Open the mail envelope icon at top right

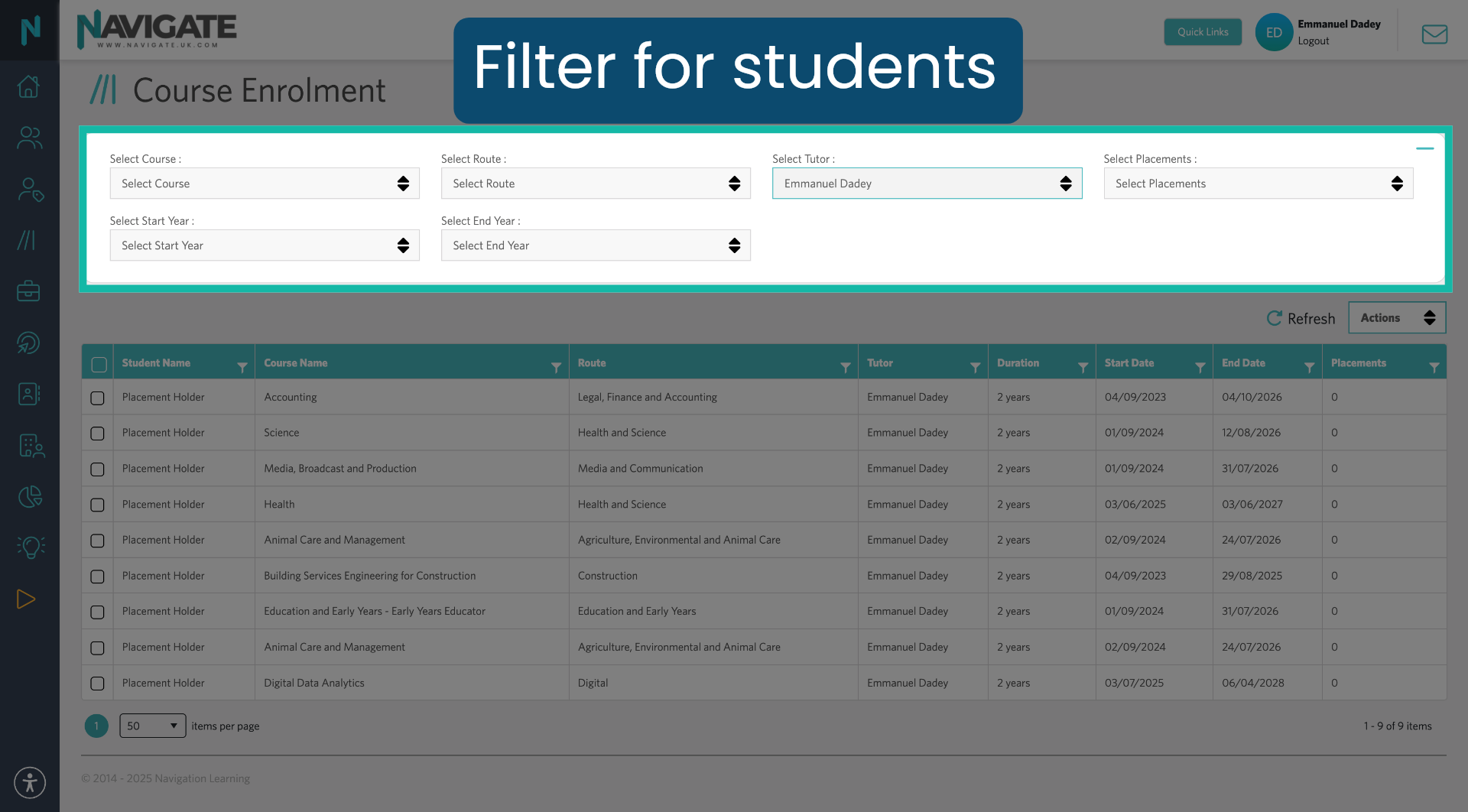tap(1434, 34)
